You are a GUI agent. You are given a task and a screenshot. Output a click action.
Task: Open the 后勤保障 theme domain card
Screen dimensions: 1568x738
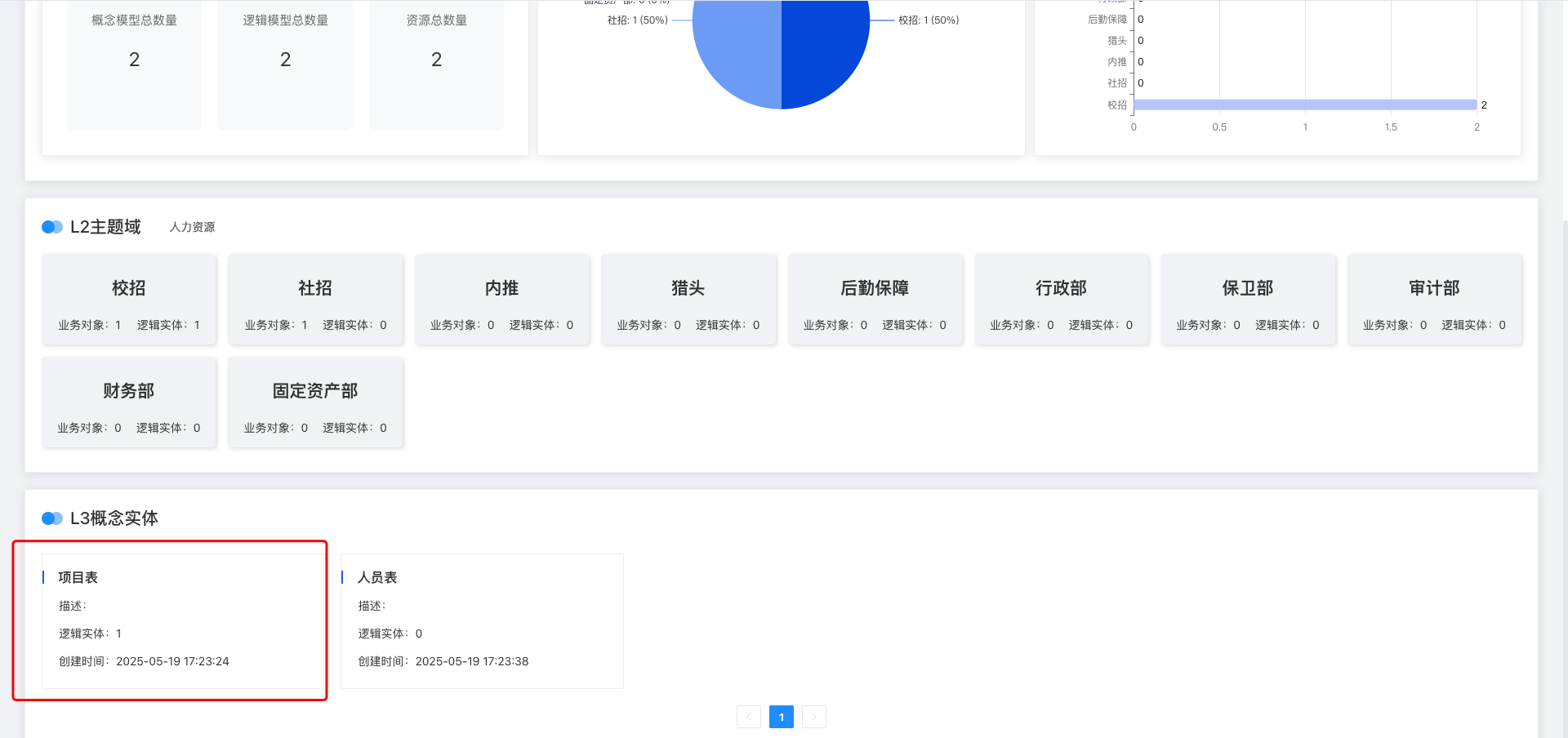[875, 300]
